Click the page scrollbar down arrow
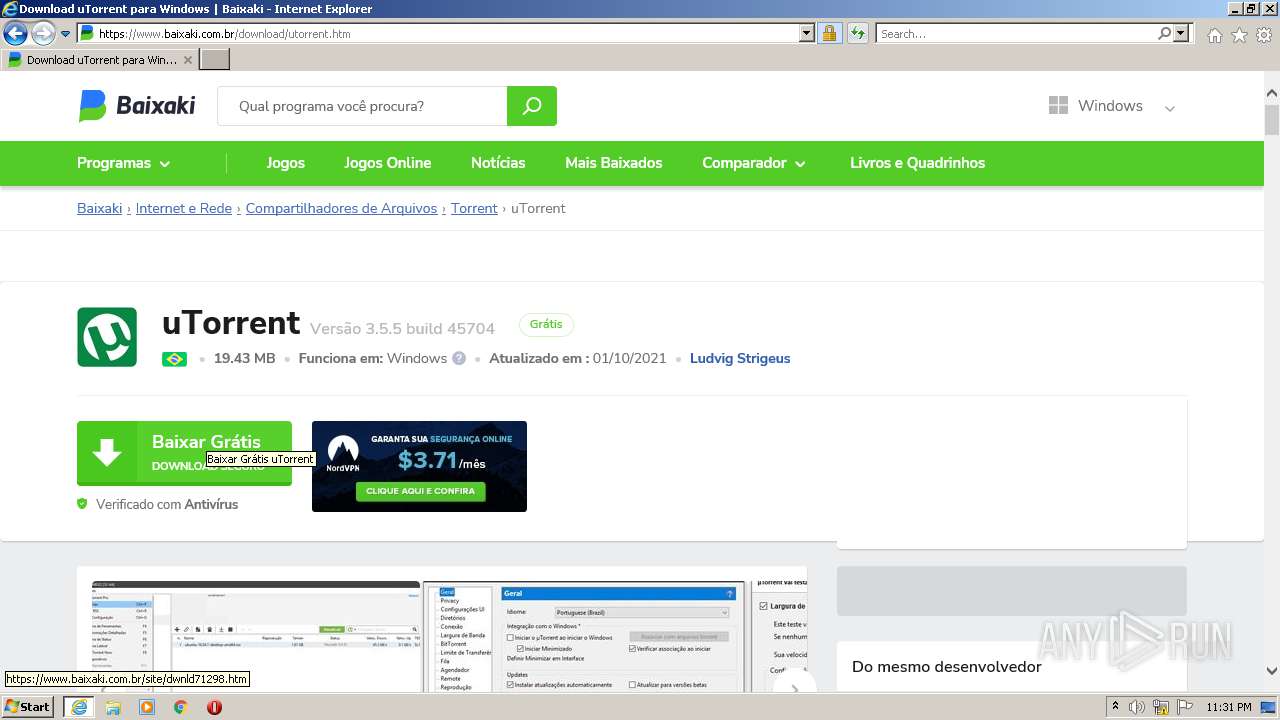The image size is (1280, 720). [1272, 671]
